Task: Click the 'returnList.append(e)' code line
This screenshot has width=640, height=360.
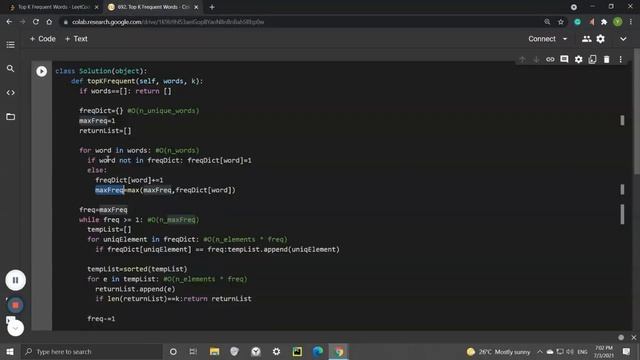Action: click(x=135, y=289)
